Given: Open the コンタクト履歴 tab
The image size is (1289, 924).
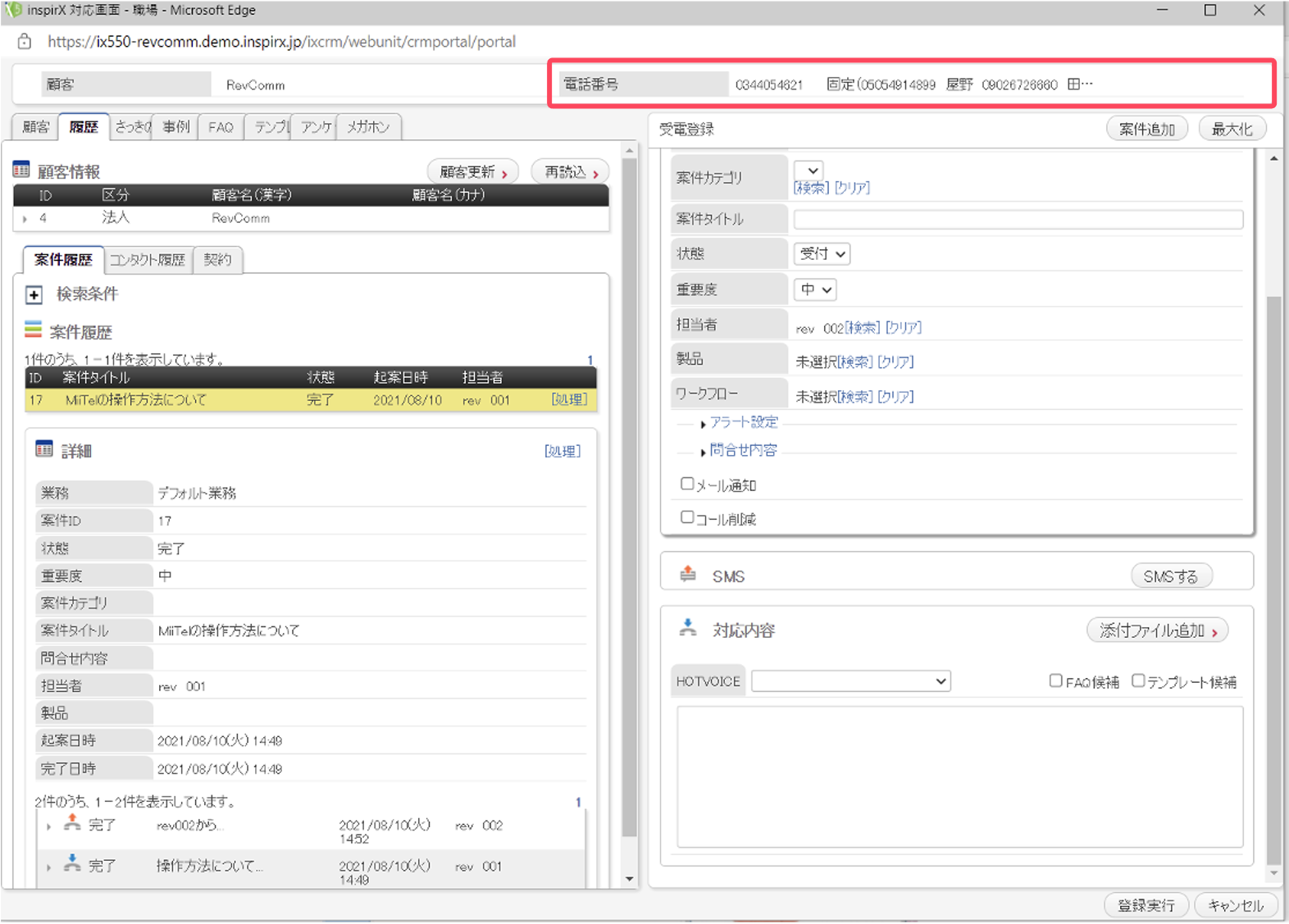Looking at the screenshot, I should coord(148,260).
